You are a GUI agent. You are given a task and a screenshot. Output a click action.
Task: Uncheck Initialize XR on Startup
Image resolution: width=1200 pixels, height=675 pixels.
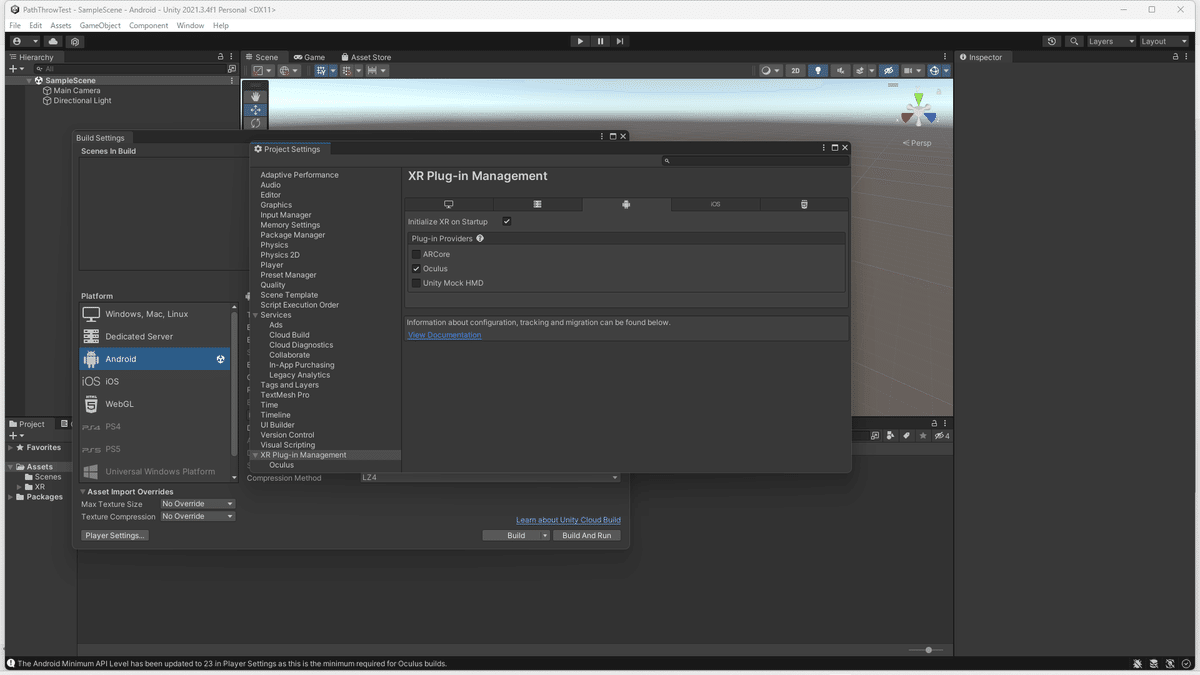[507, 222]
